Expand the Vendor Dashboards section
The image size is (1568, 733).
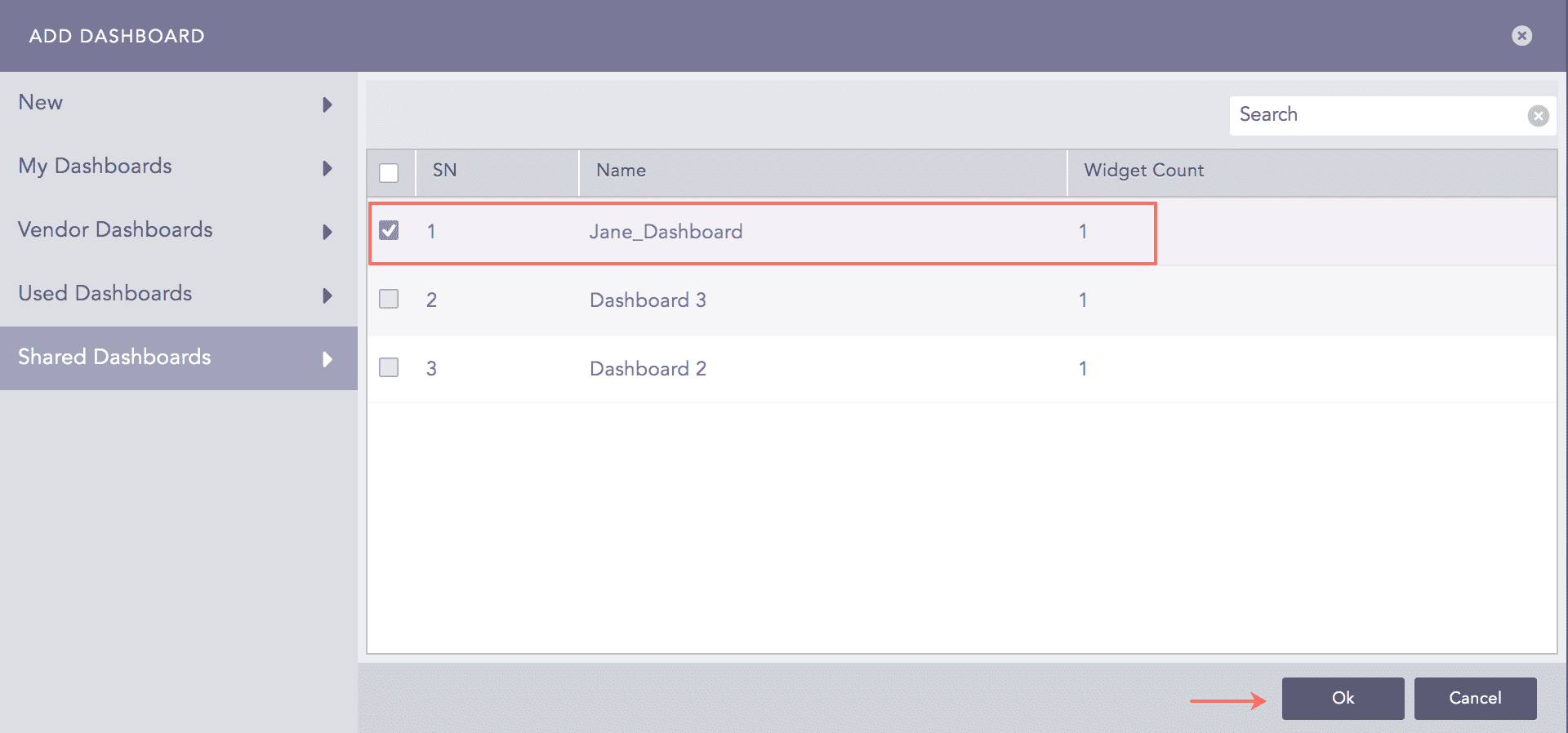click(115, 230)
